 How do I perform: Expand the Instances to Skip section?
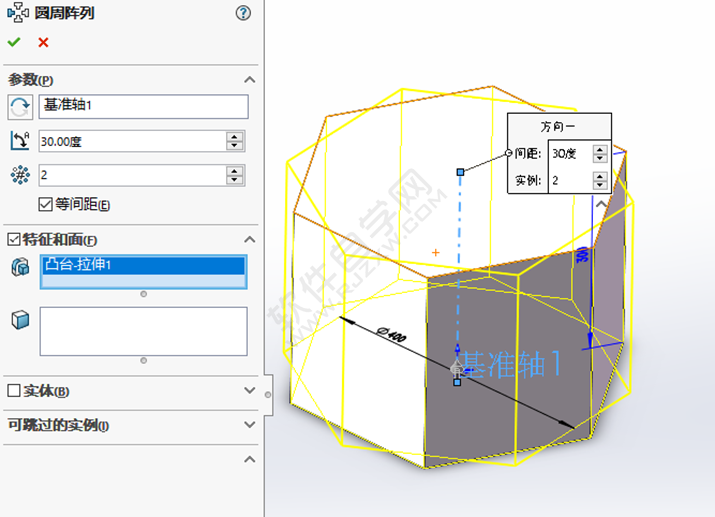click(x=249, y=424)
